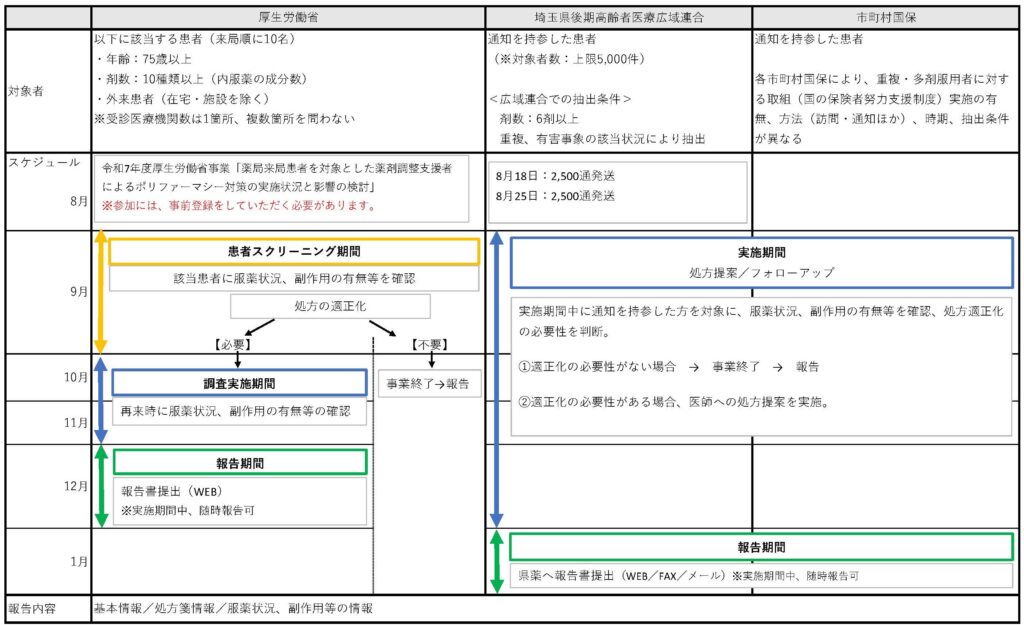The image size is (1024, 625).
Task: Select the text 該当患者に服薬状況、副作用の有無等を確認
Action: point(294,279)
